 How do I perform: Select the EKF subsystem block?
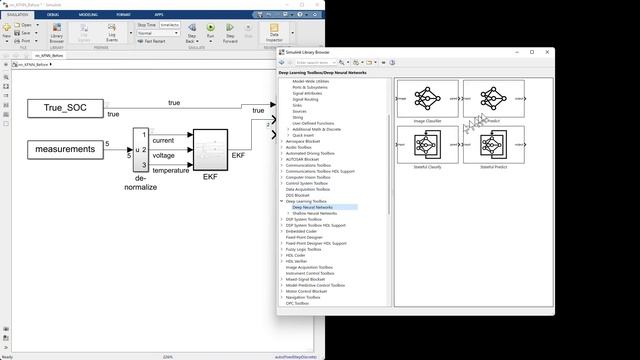tap(210, 150)
